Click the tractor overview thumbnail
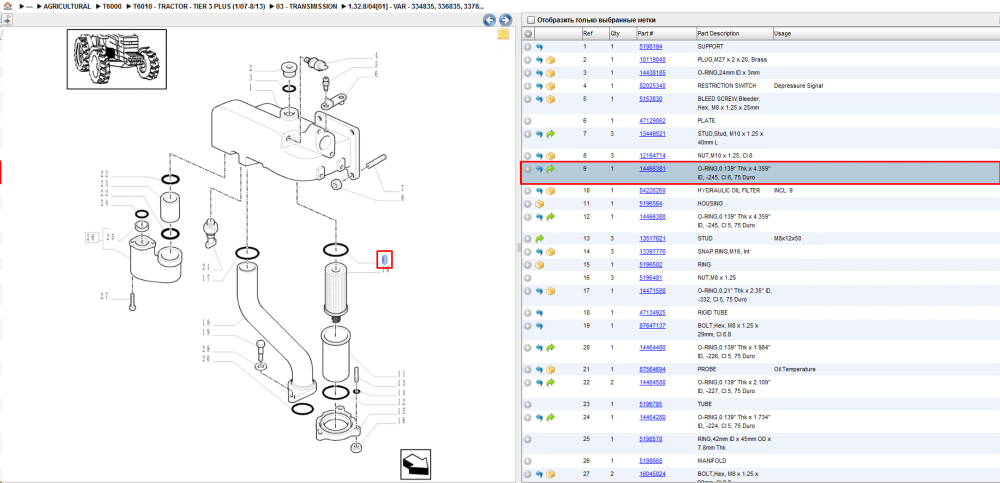The image size is (1000, 483). pyautogui.click(x=117, y=59)
